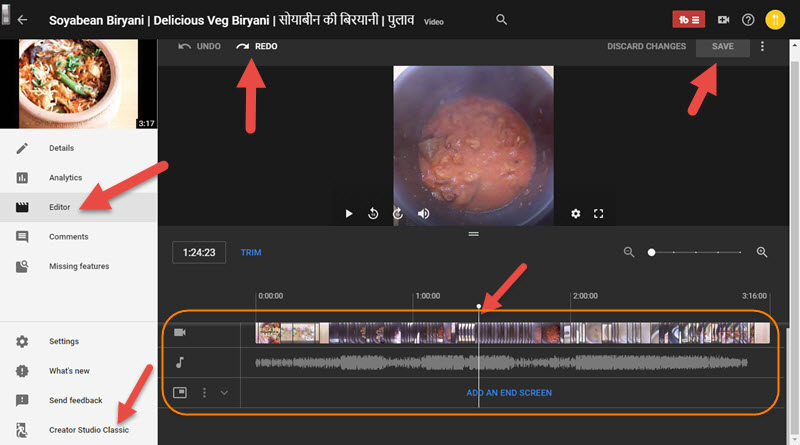Go back using the top-left arrow
800x445 pixels.
22,20
